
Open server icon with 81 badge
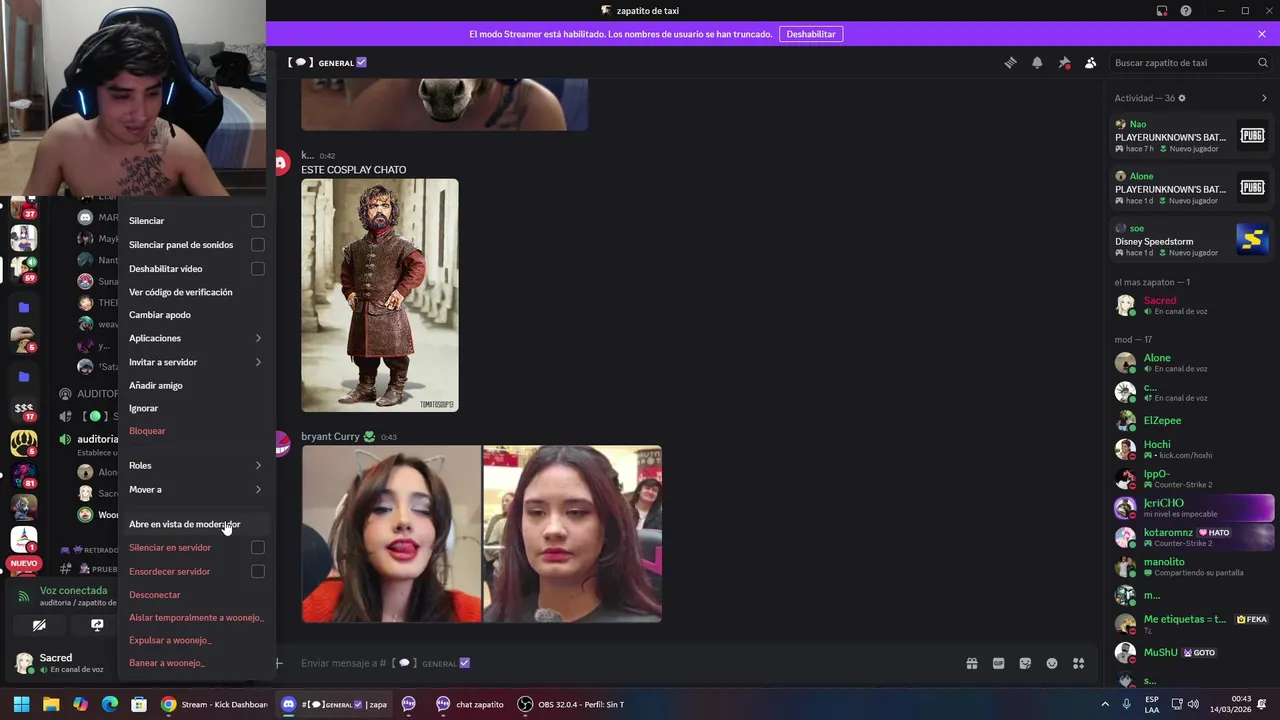tap(23, 475)
